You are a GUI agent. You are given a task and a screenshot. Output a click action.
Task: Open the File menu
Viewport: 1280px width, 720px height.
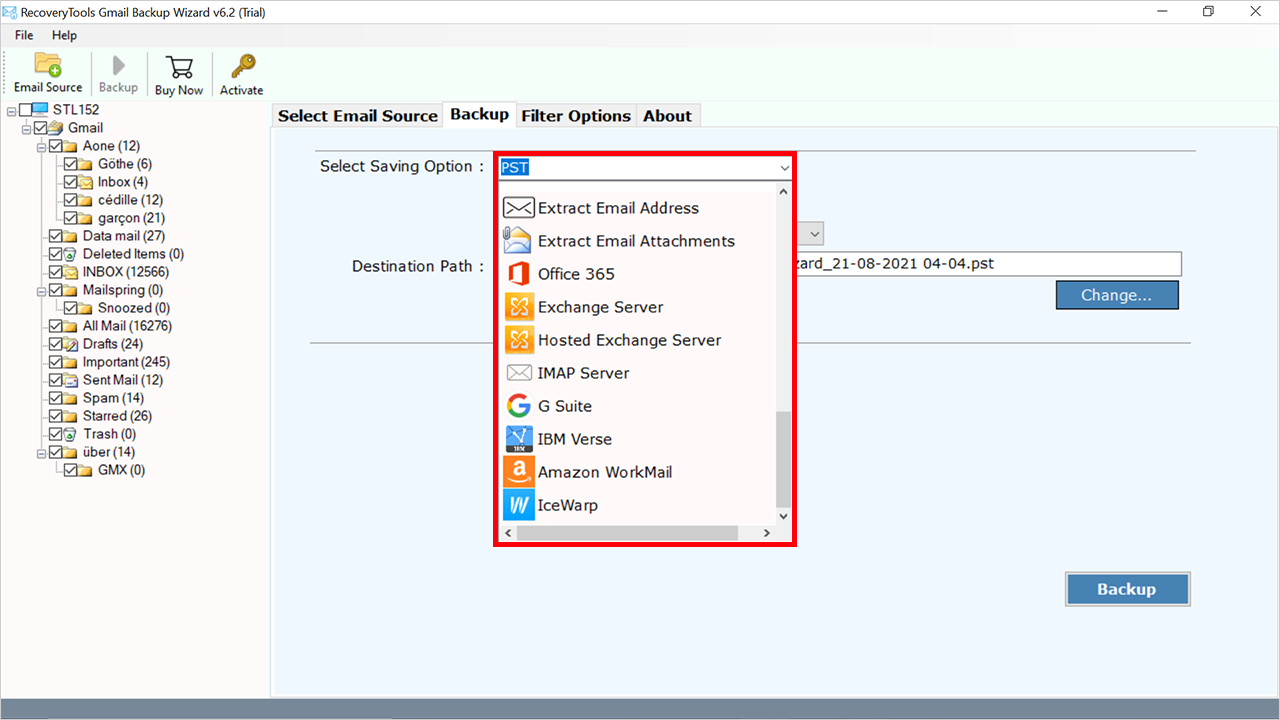[24, 35]
